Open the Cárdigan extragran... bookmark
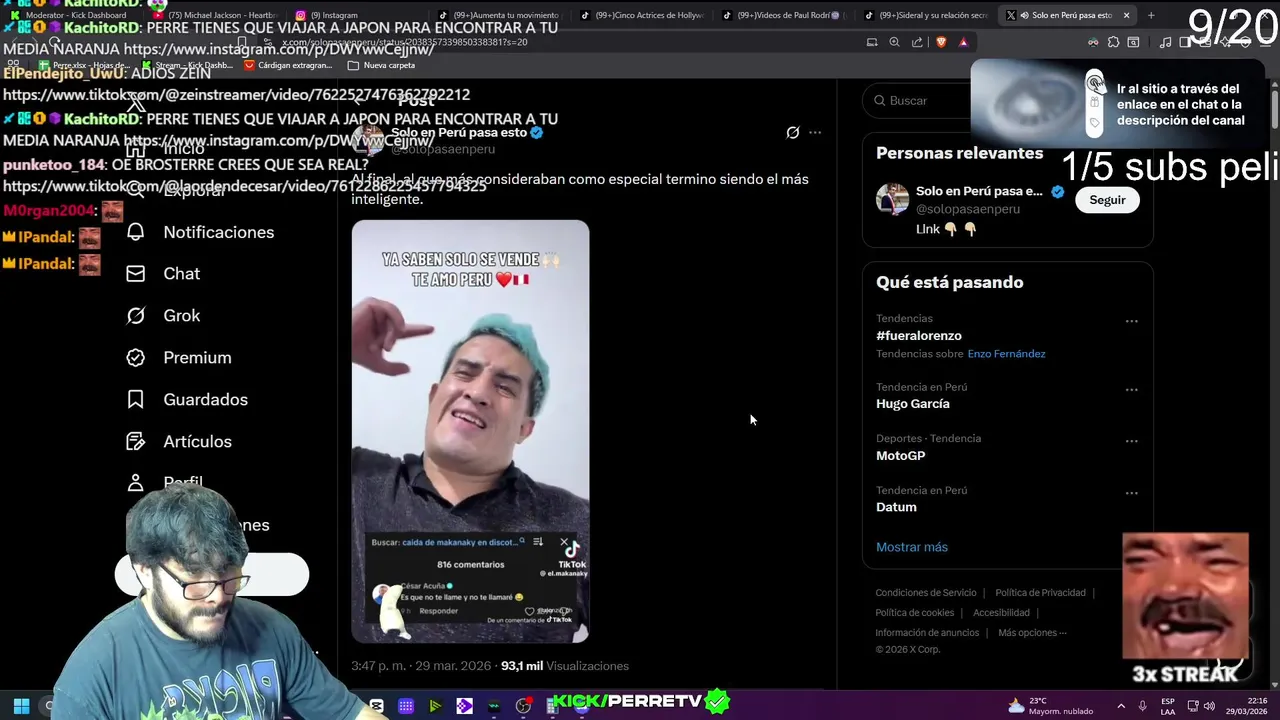 tap(288, 65)
